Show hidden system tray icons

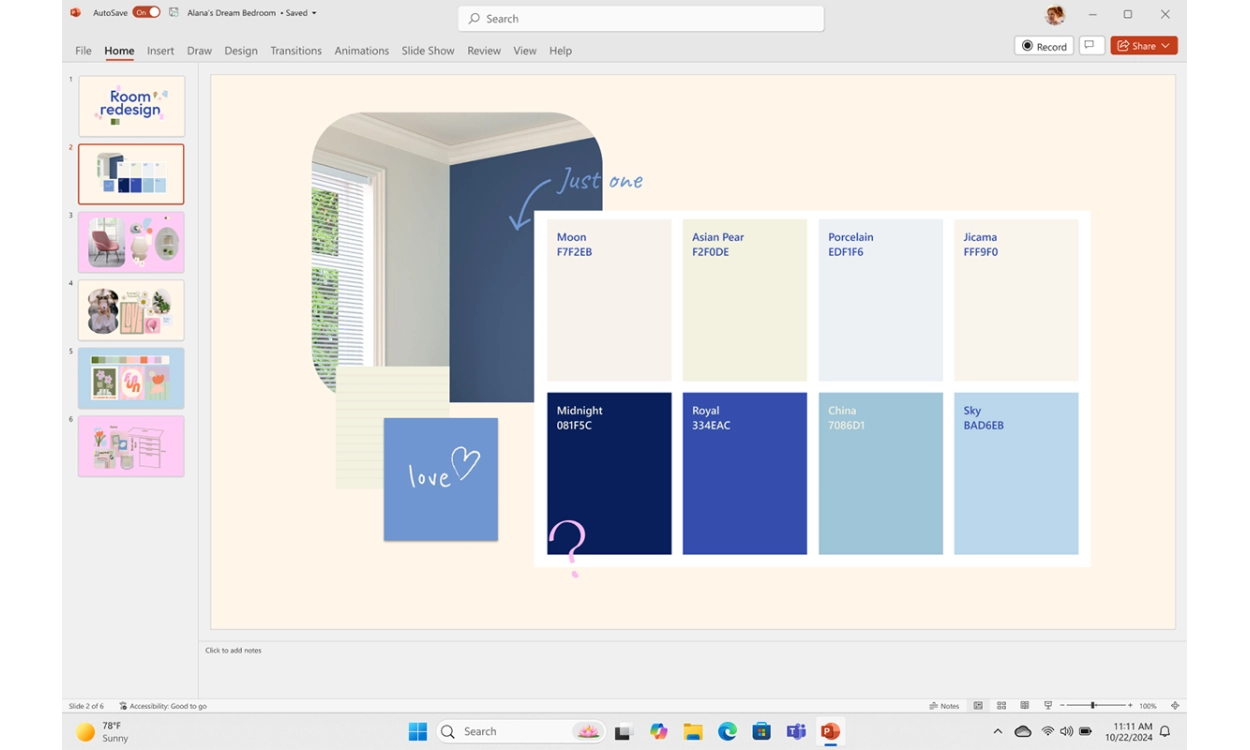point(997,732)
